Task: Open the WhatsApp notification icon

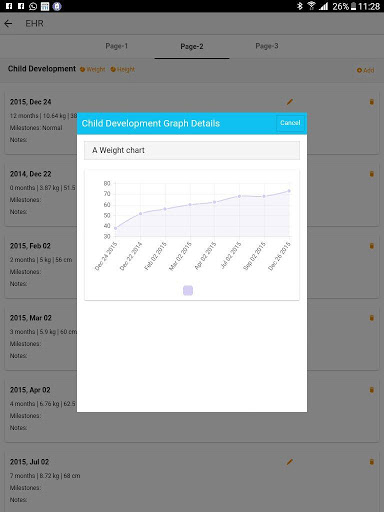Action: click(x=33, y=6)
